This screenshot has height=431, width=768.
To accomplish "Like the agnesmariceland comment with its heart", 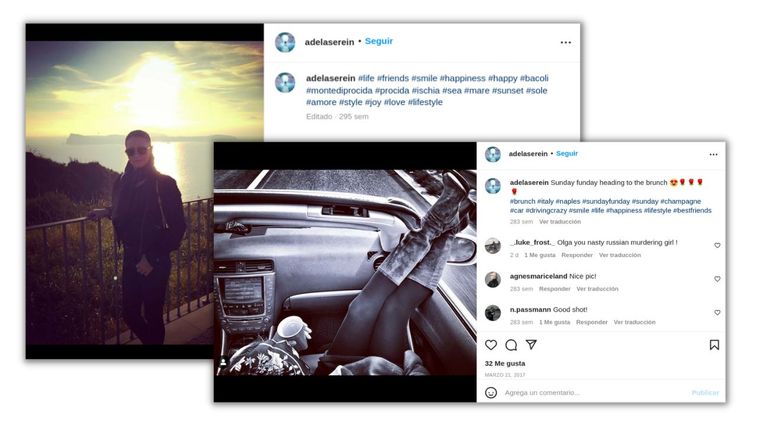I will point(717,279).
